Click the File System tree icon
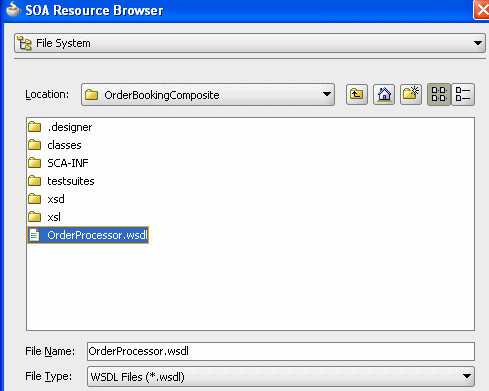 click(x=25, y=43)
